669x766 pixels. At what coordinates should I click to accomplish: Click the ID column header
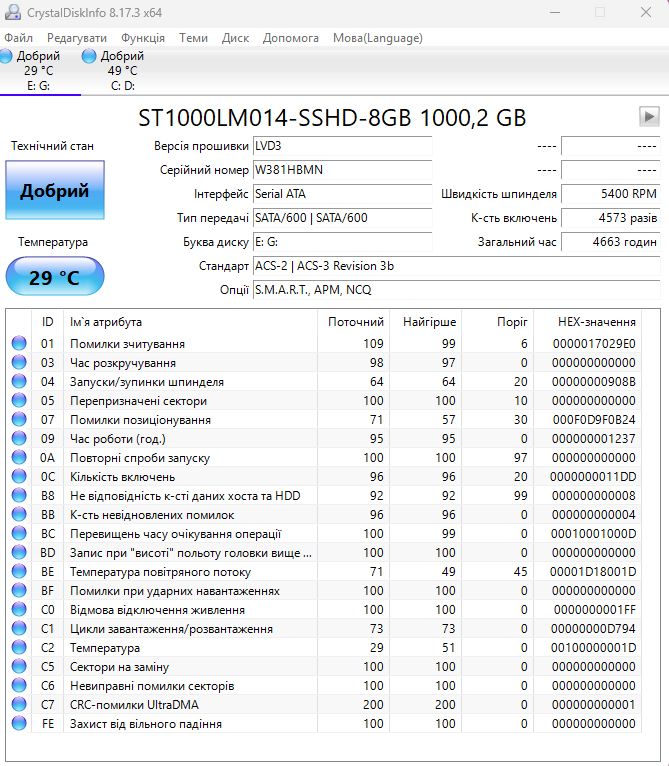click(x=47, y=322)
